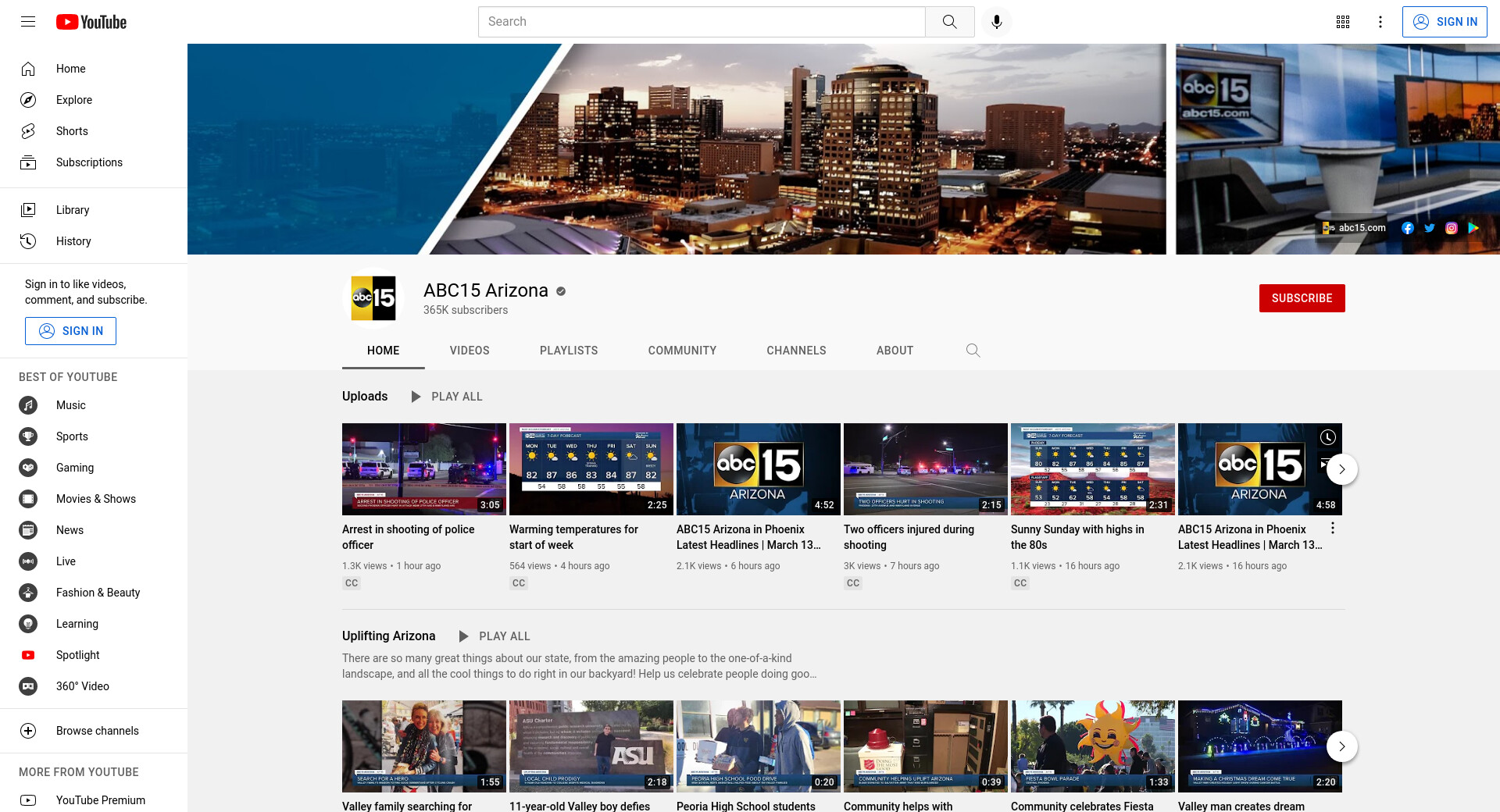Go to Home in sidebar
This screenshot has width=1500, height=812.
94,69
